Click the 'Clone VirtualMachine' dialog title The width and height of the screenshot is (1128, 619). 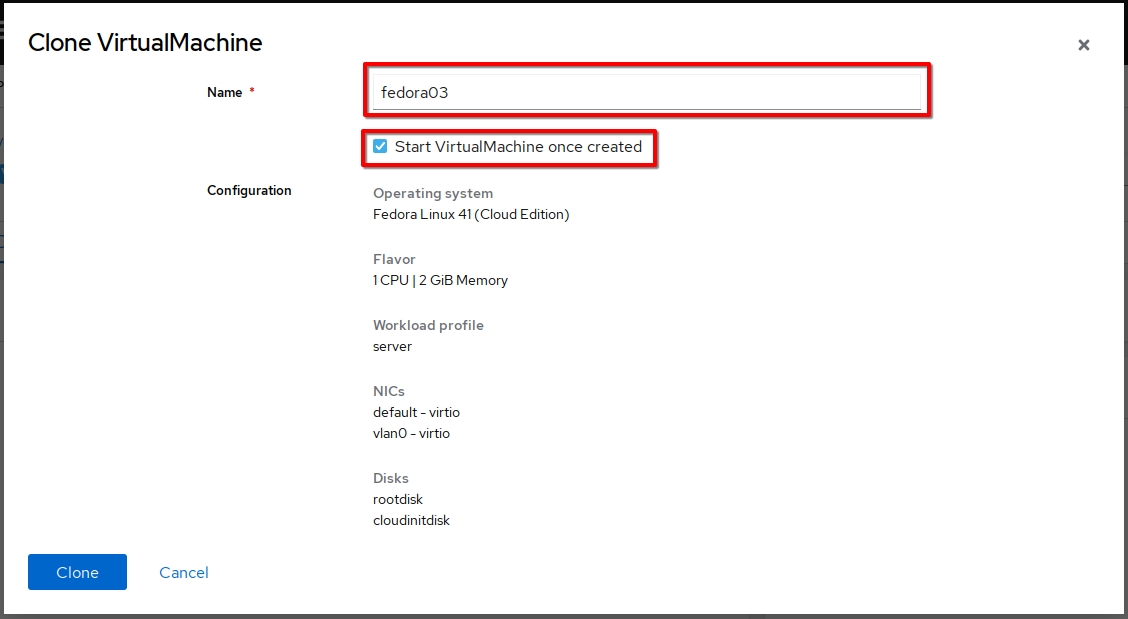145,42
